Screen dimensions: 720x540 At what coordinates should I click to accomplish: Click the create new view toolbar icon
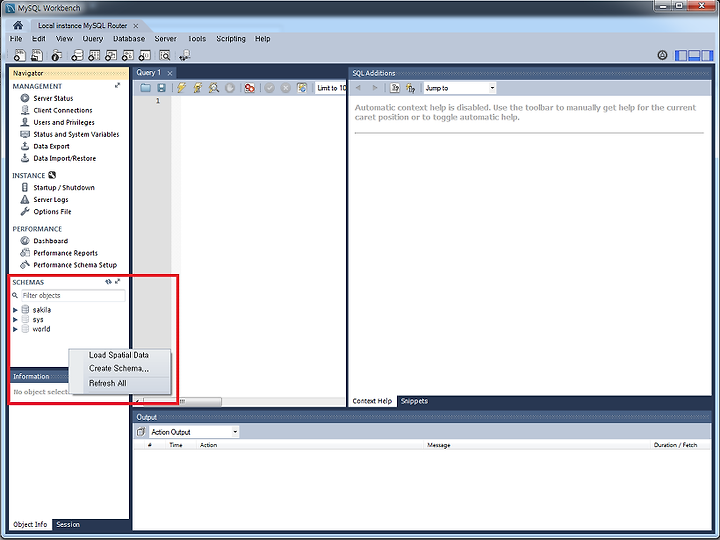pyautogui.click(x=111, y=56)
